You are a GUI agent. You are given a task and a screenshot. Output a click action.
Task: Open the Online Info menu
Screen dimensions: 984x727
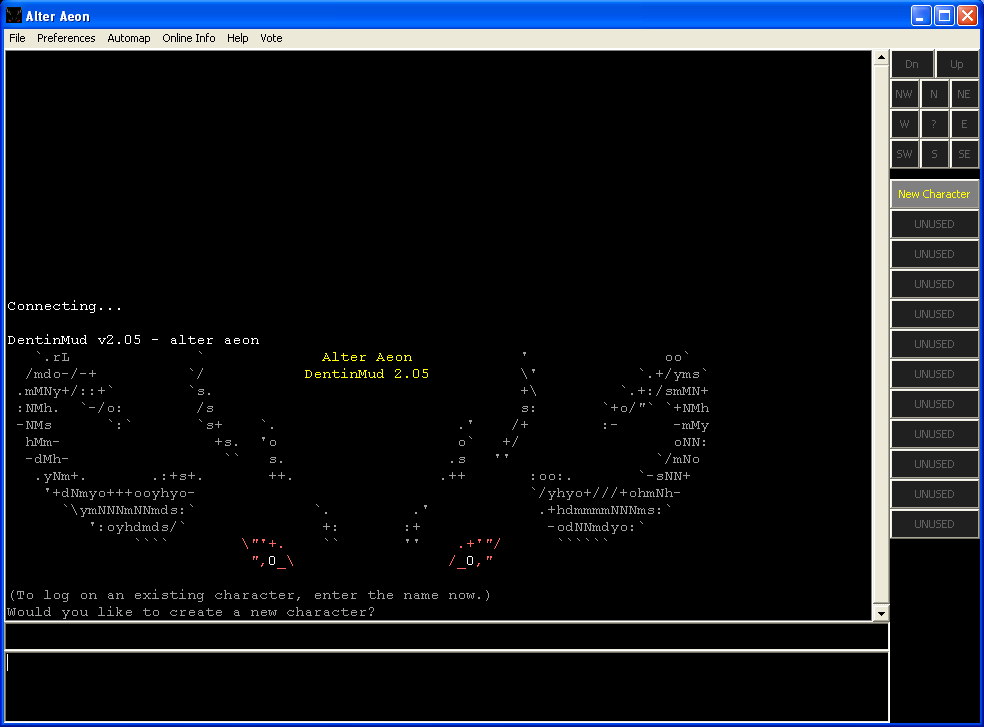pos(189,38)
